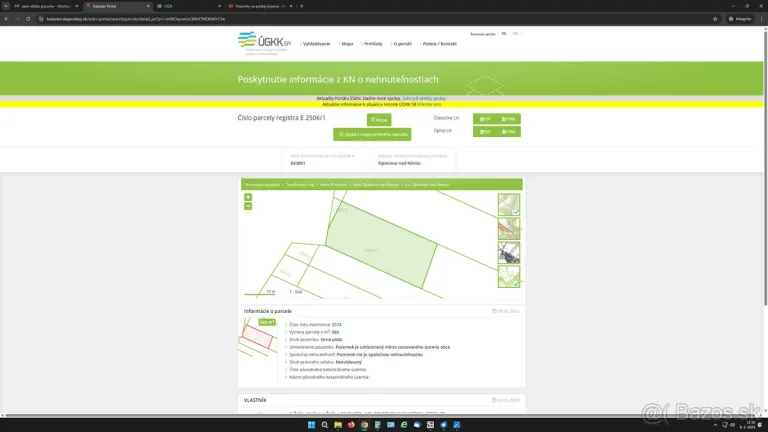
Task: Zoom out on the parcel map
Action: coord(248,206)
